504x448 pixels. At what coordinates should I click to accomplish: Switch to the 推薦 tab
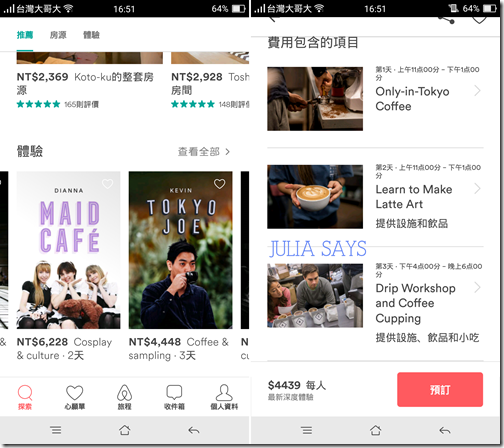click(x=25, y=35)
